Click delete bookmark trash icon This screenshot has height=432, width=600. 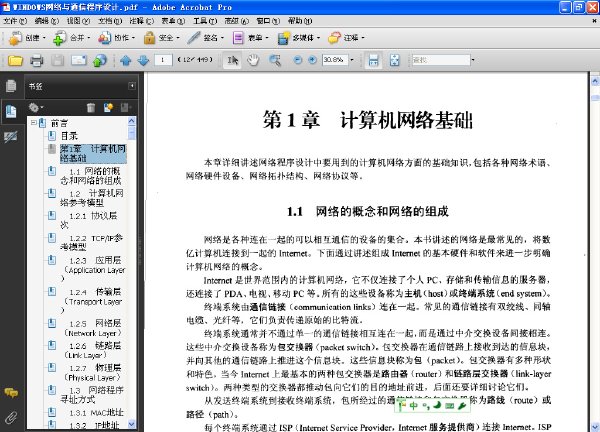click(x=91, y=108)
